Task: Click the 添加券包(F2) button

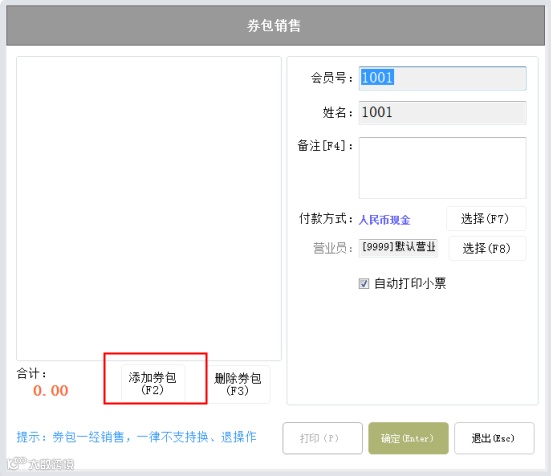Action: pyautogui.click(x=153, y=383)
